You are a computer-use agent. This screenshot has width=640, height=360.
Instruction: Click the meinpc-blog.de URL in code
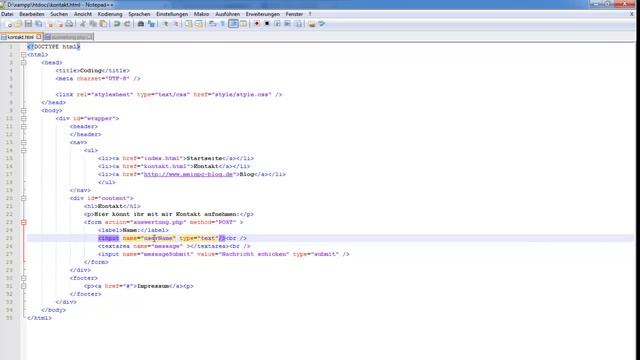click(x=188, y=174)
